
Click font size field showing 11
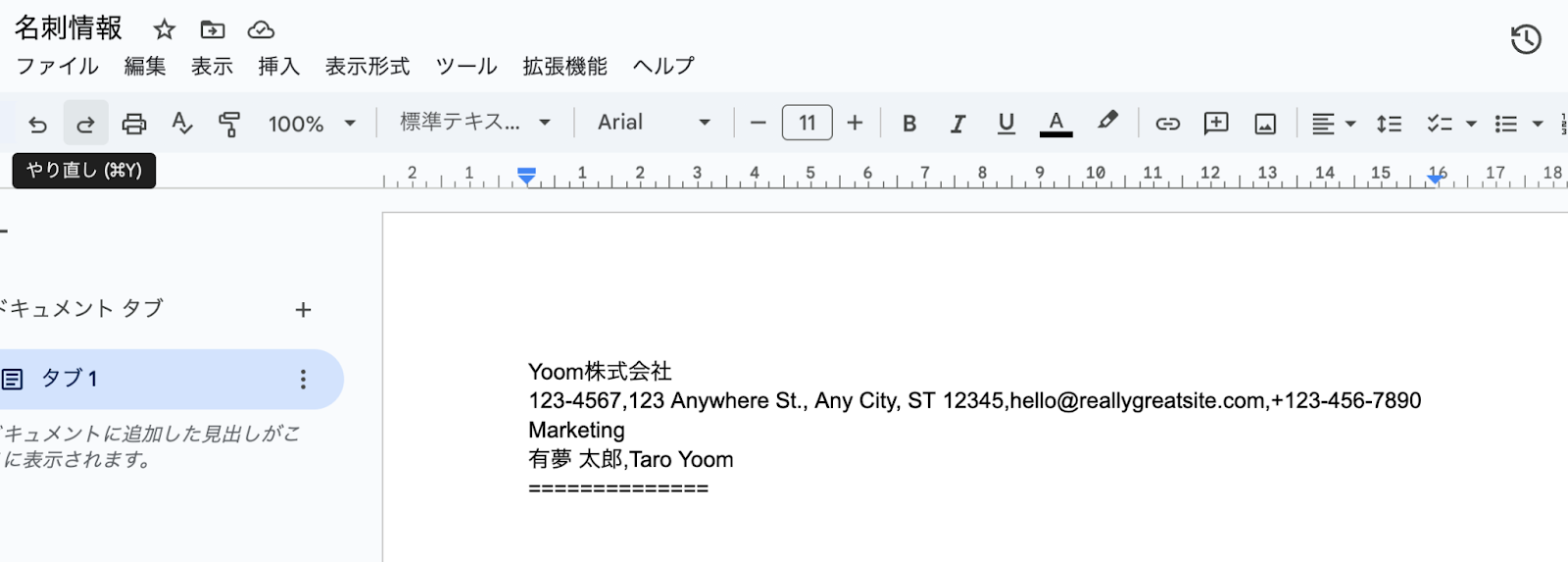coord(807,123)
